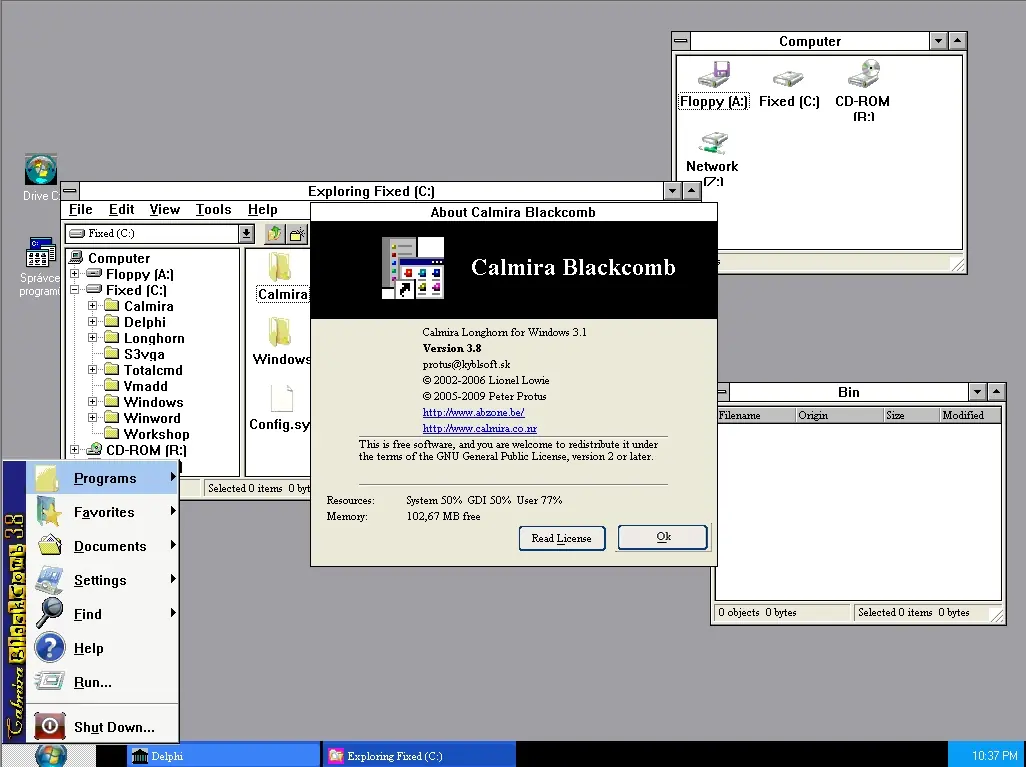This screenshot has height=767, width=1026.
Task: Click the Ok button in About dialog
Action: 663,537
